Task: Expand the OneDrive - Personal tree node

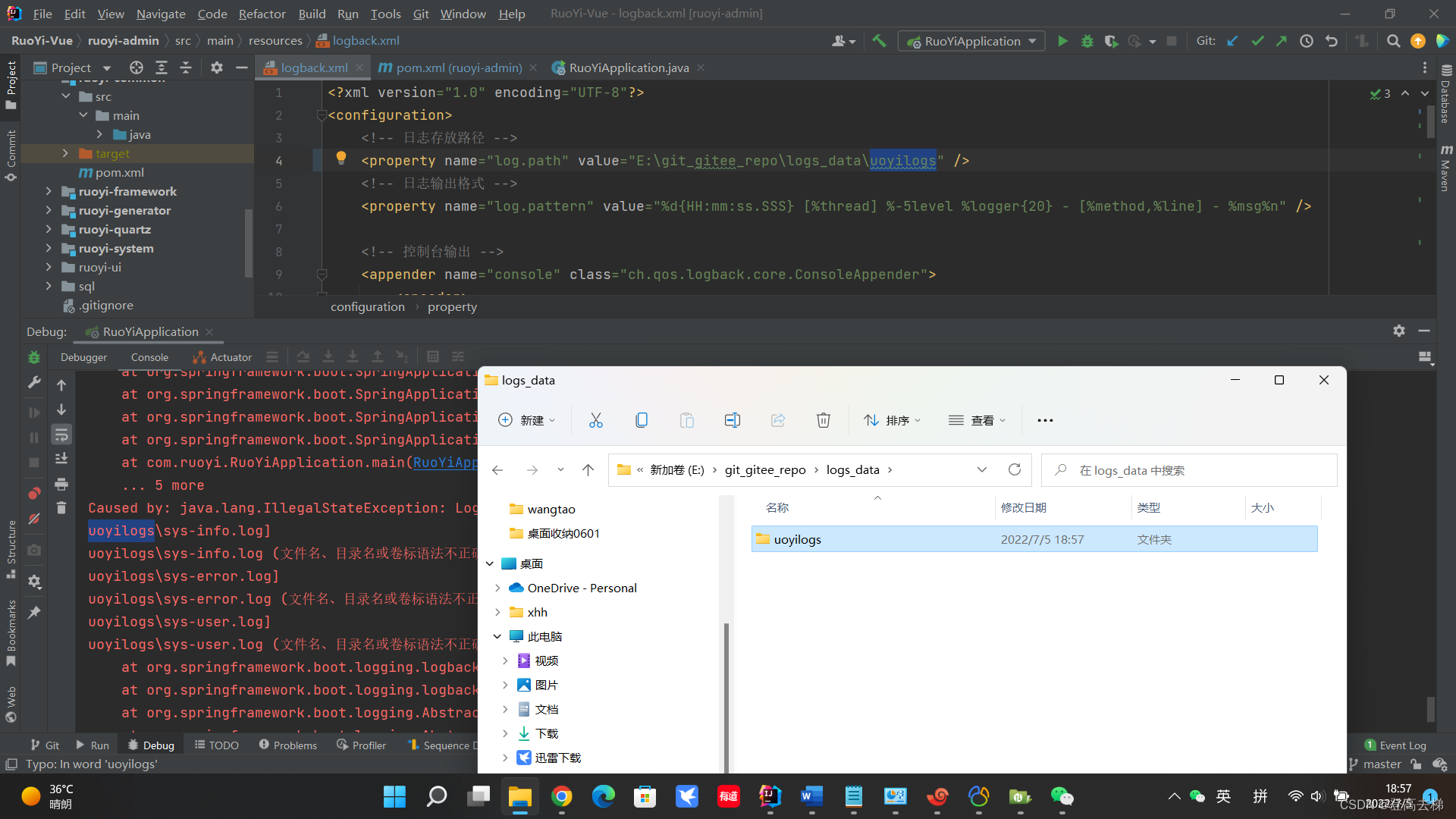Action: coord(497,588)
